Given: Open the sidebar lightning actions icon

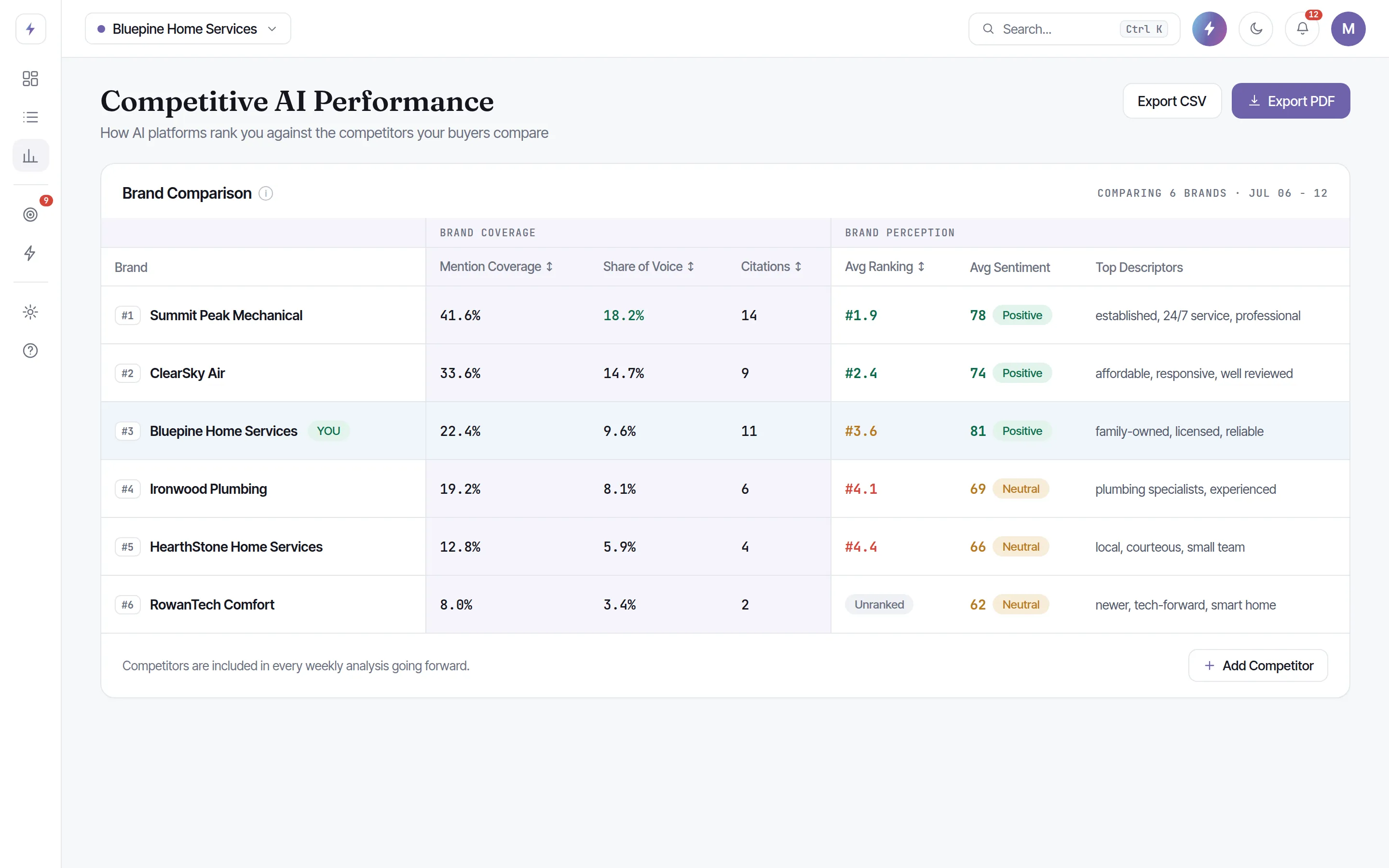Looking at the screenshot, I should pyautogui.click(x=30, y=253).
